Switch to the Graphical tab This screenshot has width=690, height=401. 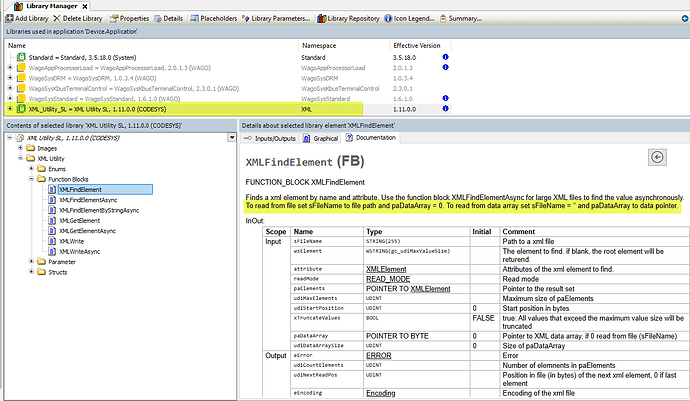pyautogui.click(x=321, y=138)
